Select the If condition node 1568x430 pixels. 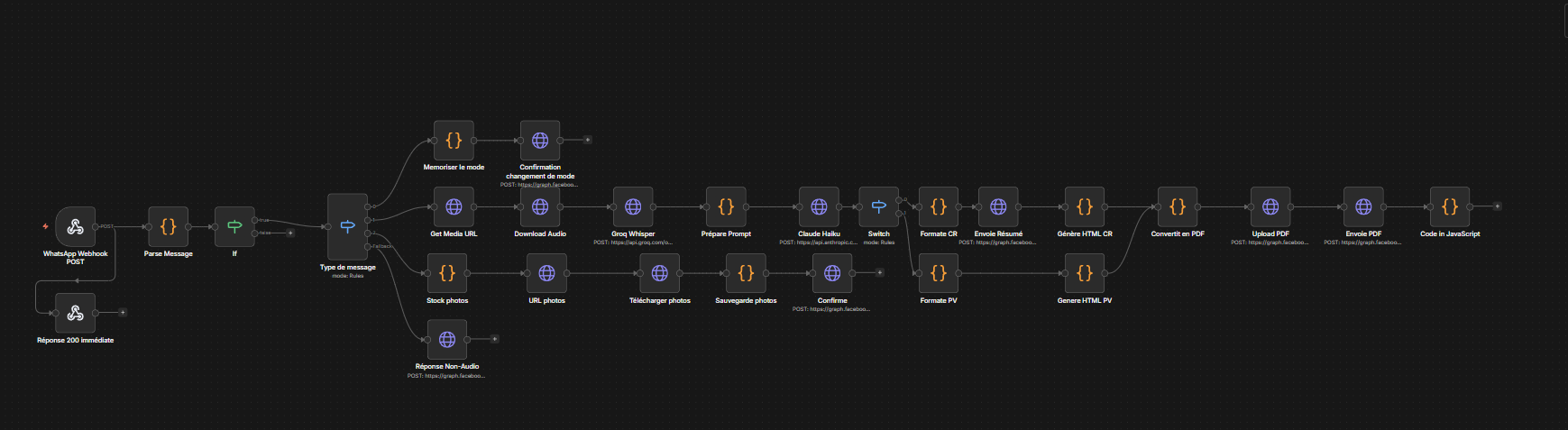(x=234, y=226)
